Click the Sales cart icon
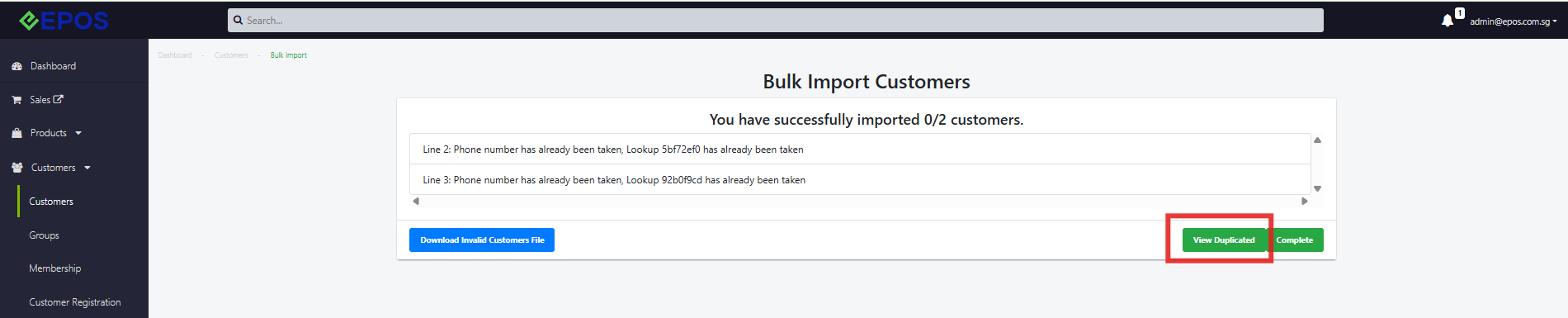The image size is (1568, 318). point(17,100)
